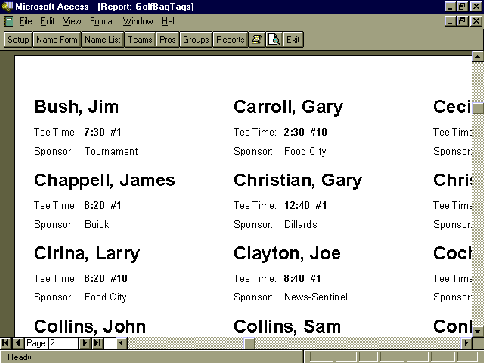The image size is (484, 363).
Task: Click the Exit toolbar button
Action: 293,40
